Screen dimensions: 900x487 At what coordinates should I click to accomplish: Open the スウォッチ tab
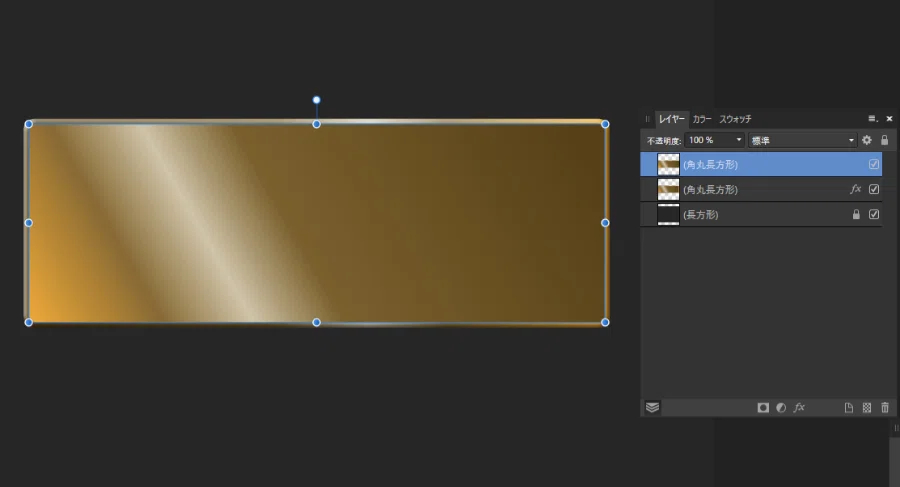click(735, 119)
